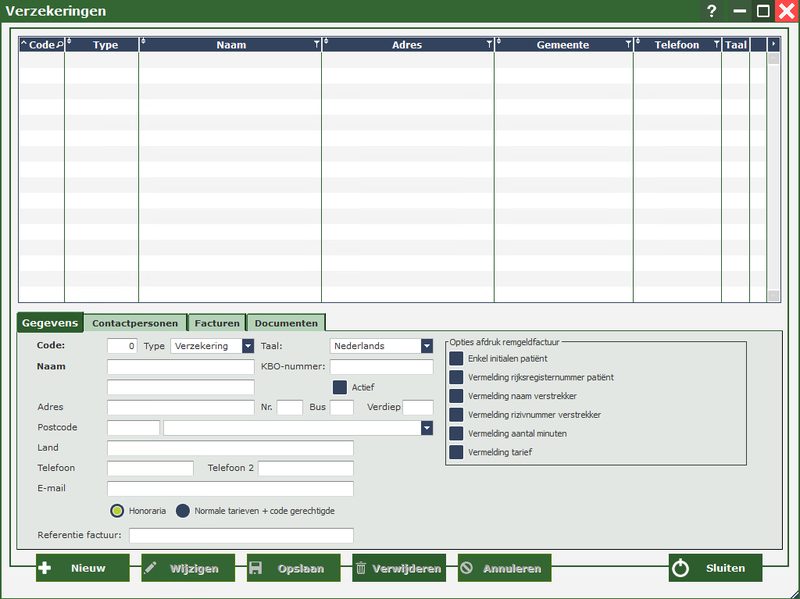Click the Code input field

click(x=122, y=346)
